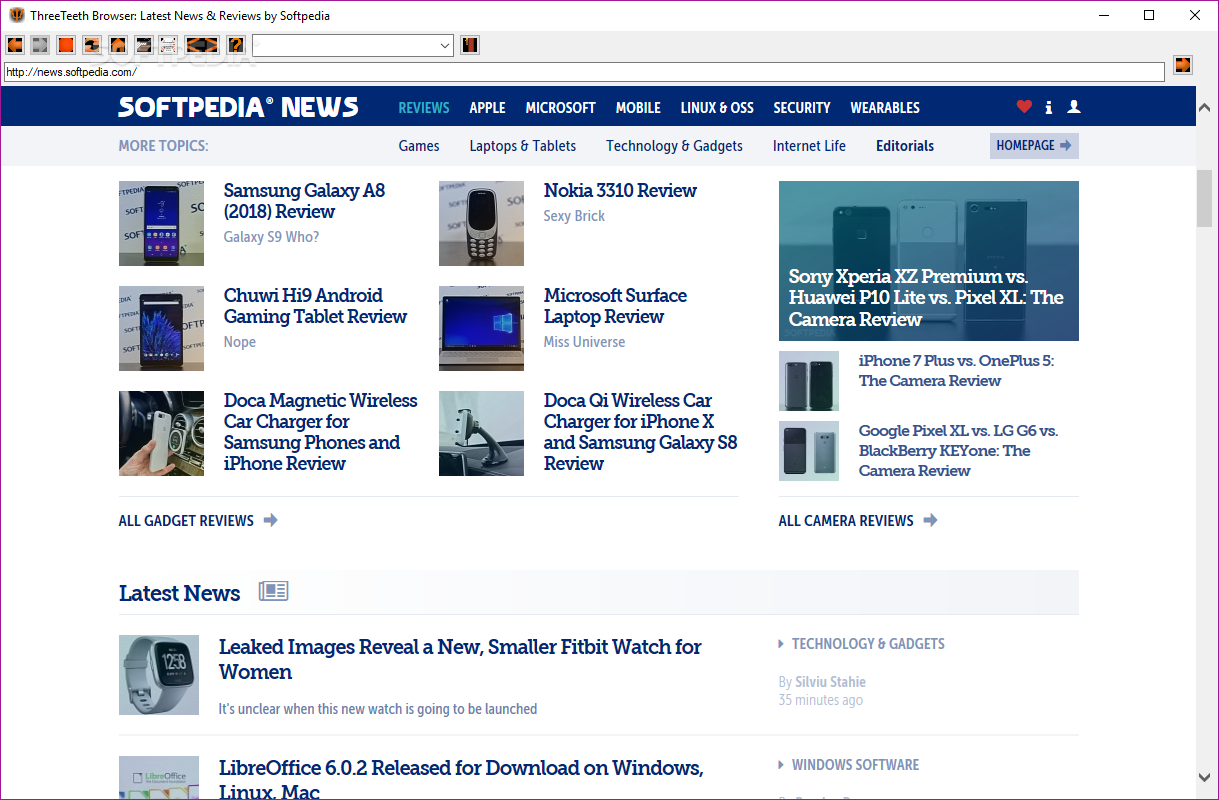Click ALL GADGET REVIEWS link
This screenshot has height=800, width=1219.
[x=186, y=521]
